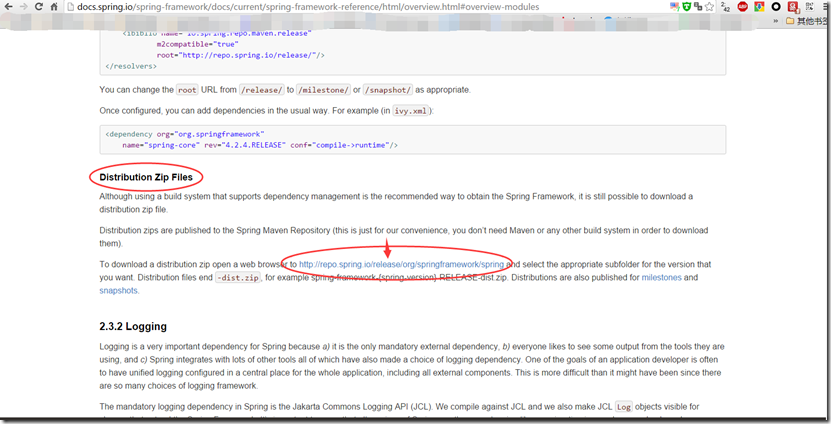The image size is (831, 424).
Task: Reload the page with the refresh icon
Action: tap(39, 7)
